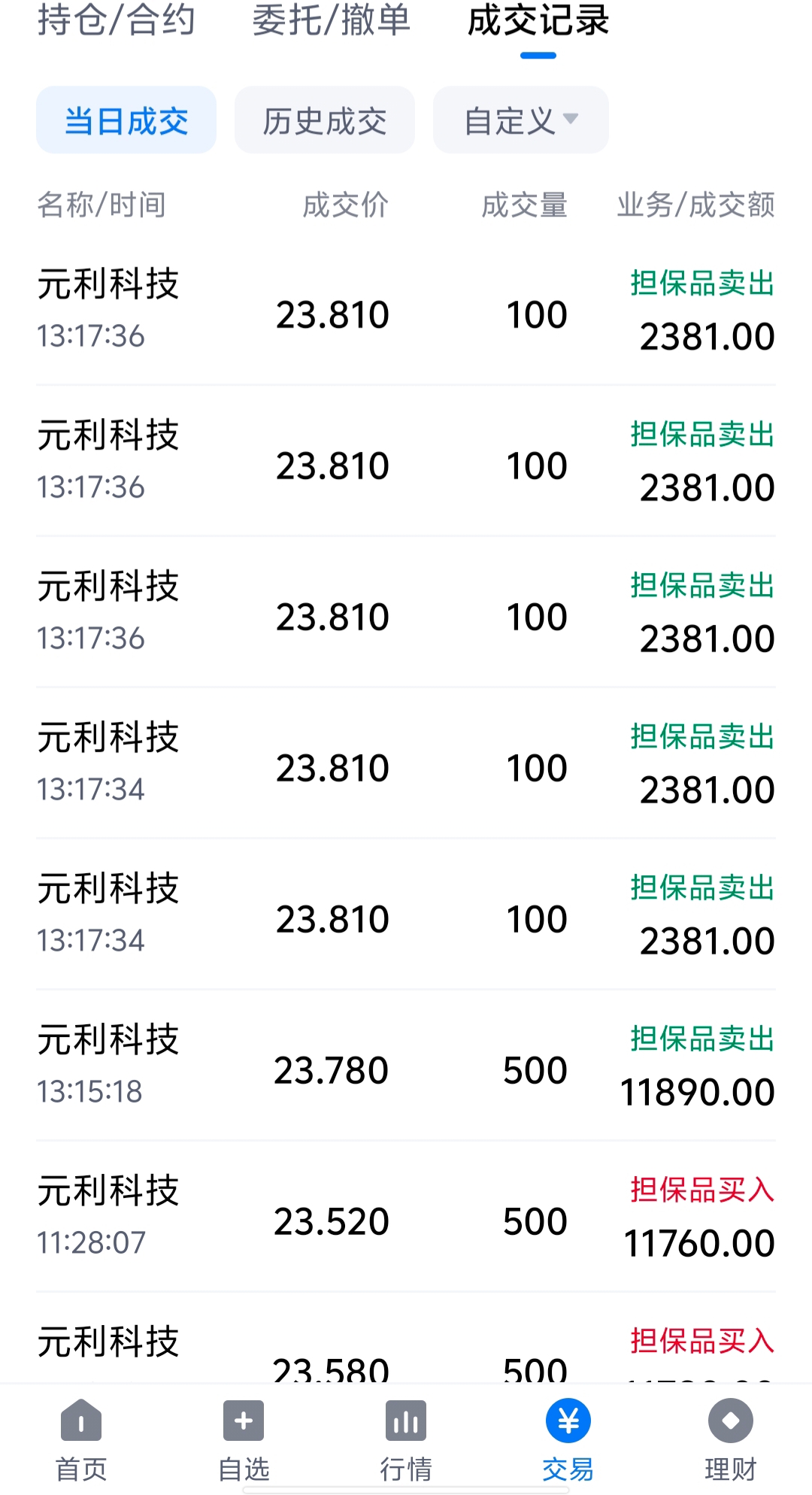Sort by 成交量 column header

[524, 205]
